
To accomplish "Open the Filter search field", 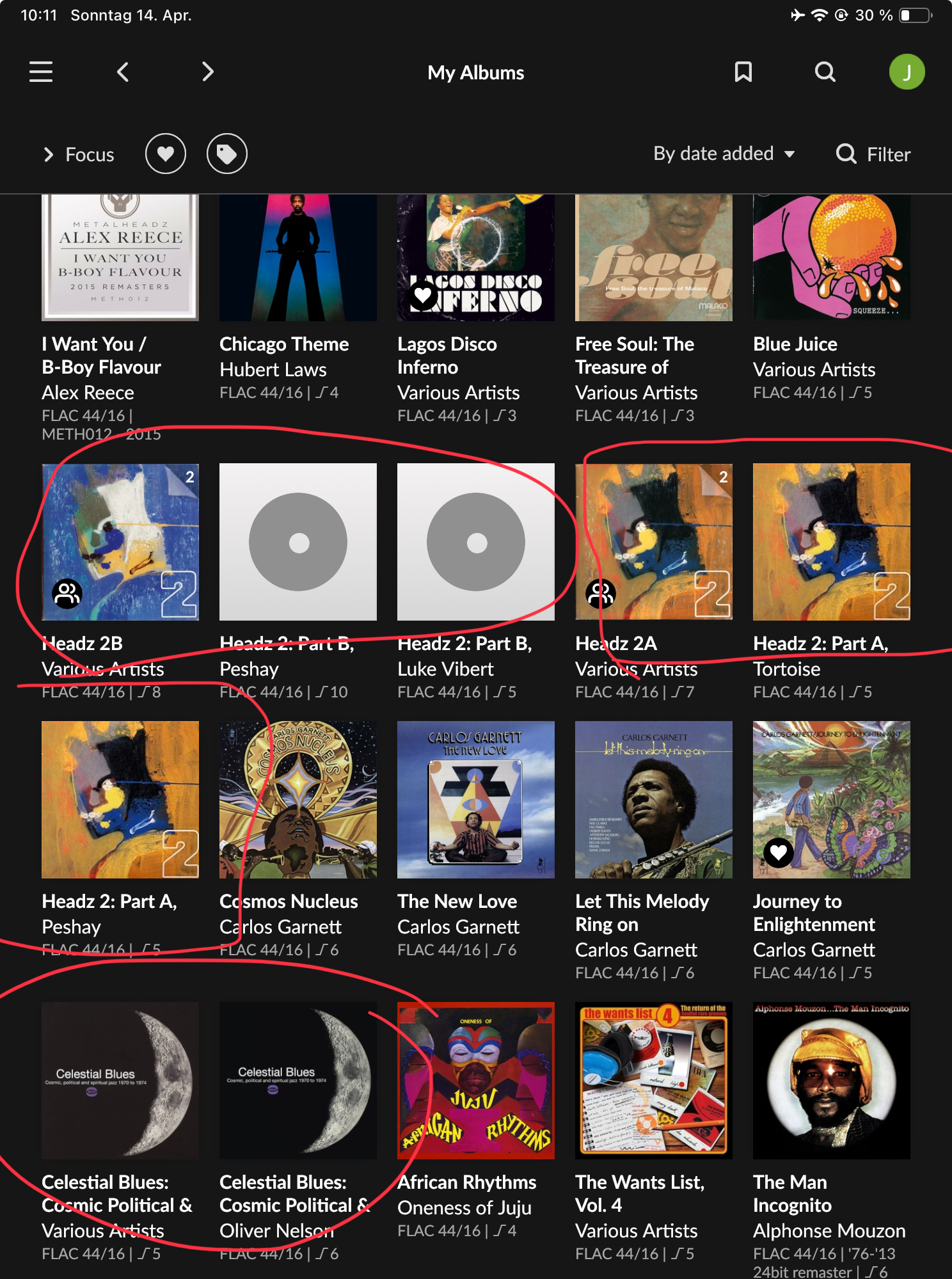I will click(x=873, y=154).
